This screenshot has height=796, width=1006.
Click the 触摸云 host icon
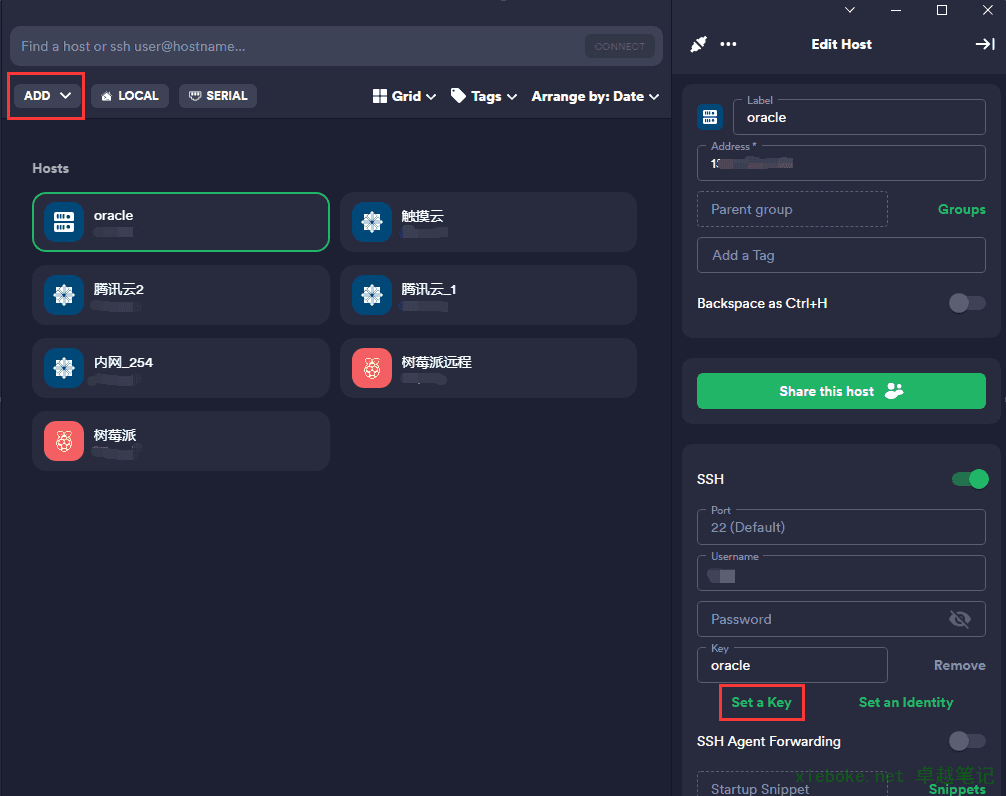point(372,222)
